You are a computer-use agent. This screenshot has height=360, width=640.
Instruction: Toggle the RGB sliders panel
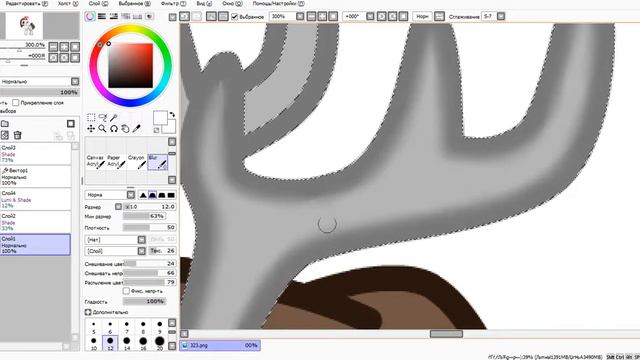tap(102, 16)
